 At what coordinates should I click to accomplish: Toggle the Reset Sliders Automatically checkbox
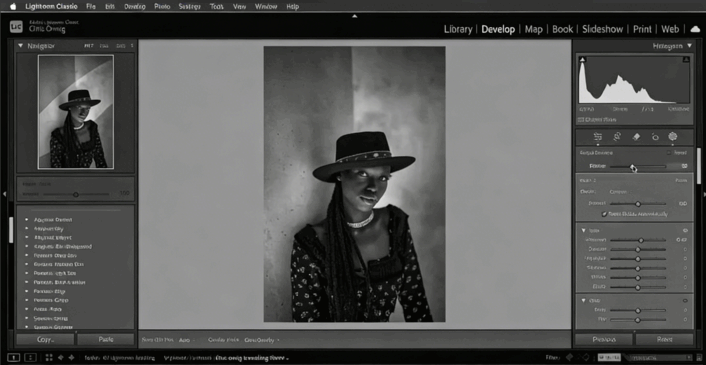pos(604,215)
